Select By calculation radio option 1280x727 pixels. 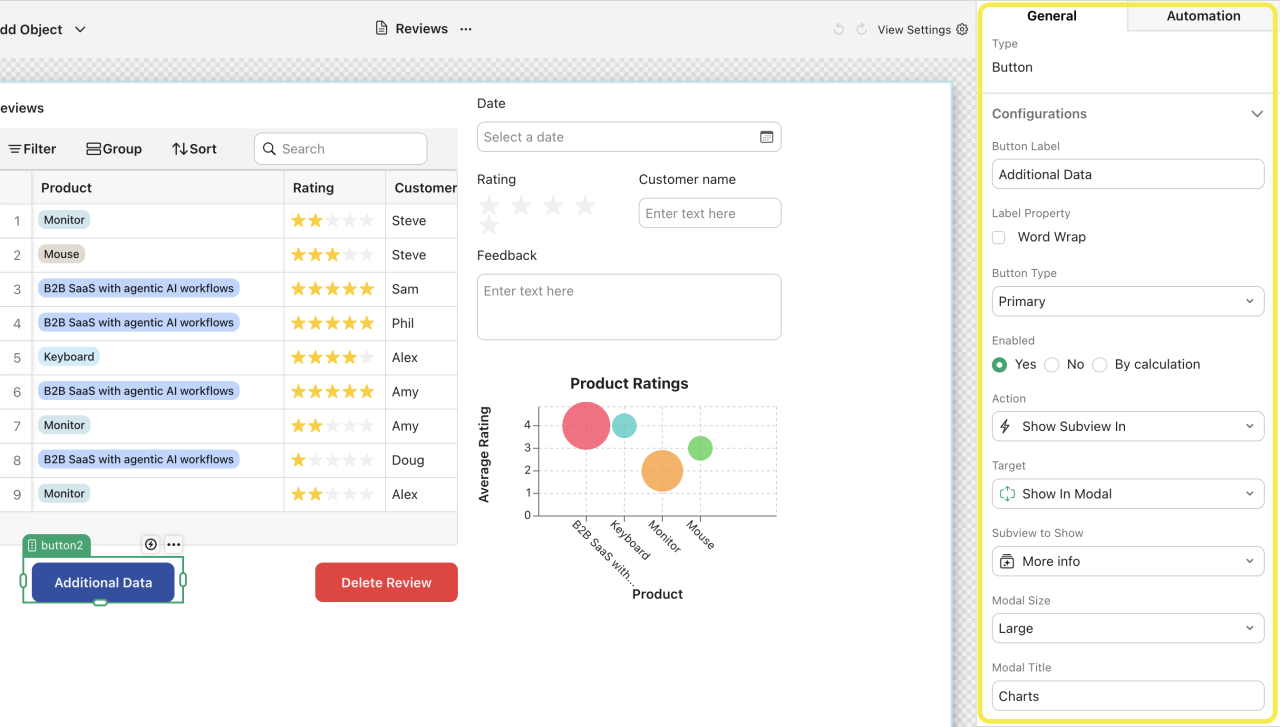coord(1100,365)
